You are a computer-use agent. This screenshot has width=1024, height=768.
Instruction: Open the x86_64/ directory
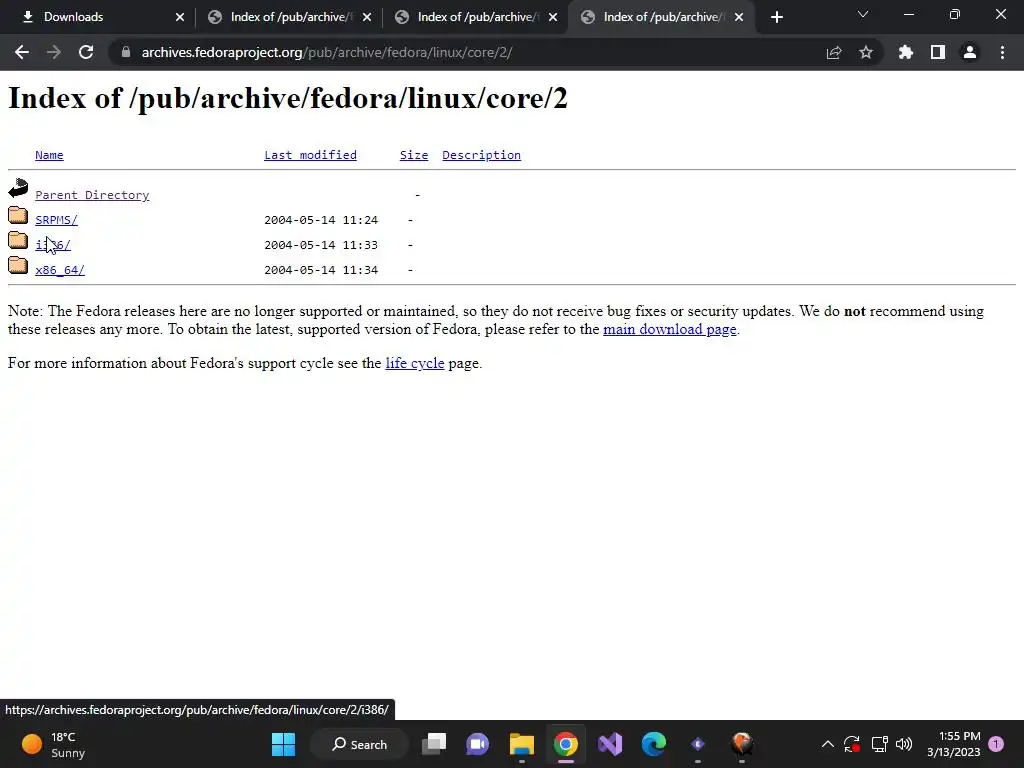point(60,270)
